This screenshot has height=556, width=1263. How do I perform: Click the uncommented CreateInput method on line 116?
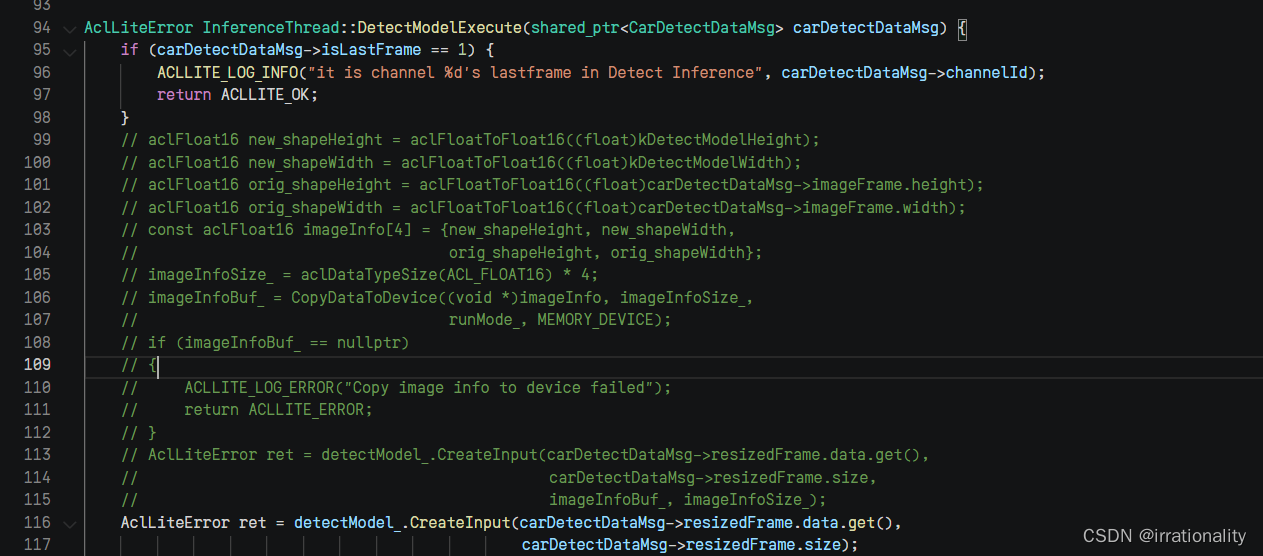point(460,523)
